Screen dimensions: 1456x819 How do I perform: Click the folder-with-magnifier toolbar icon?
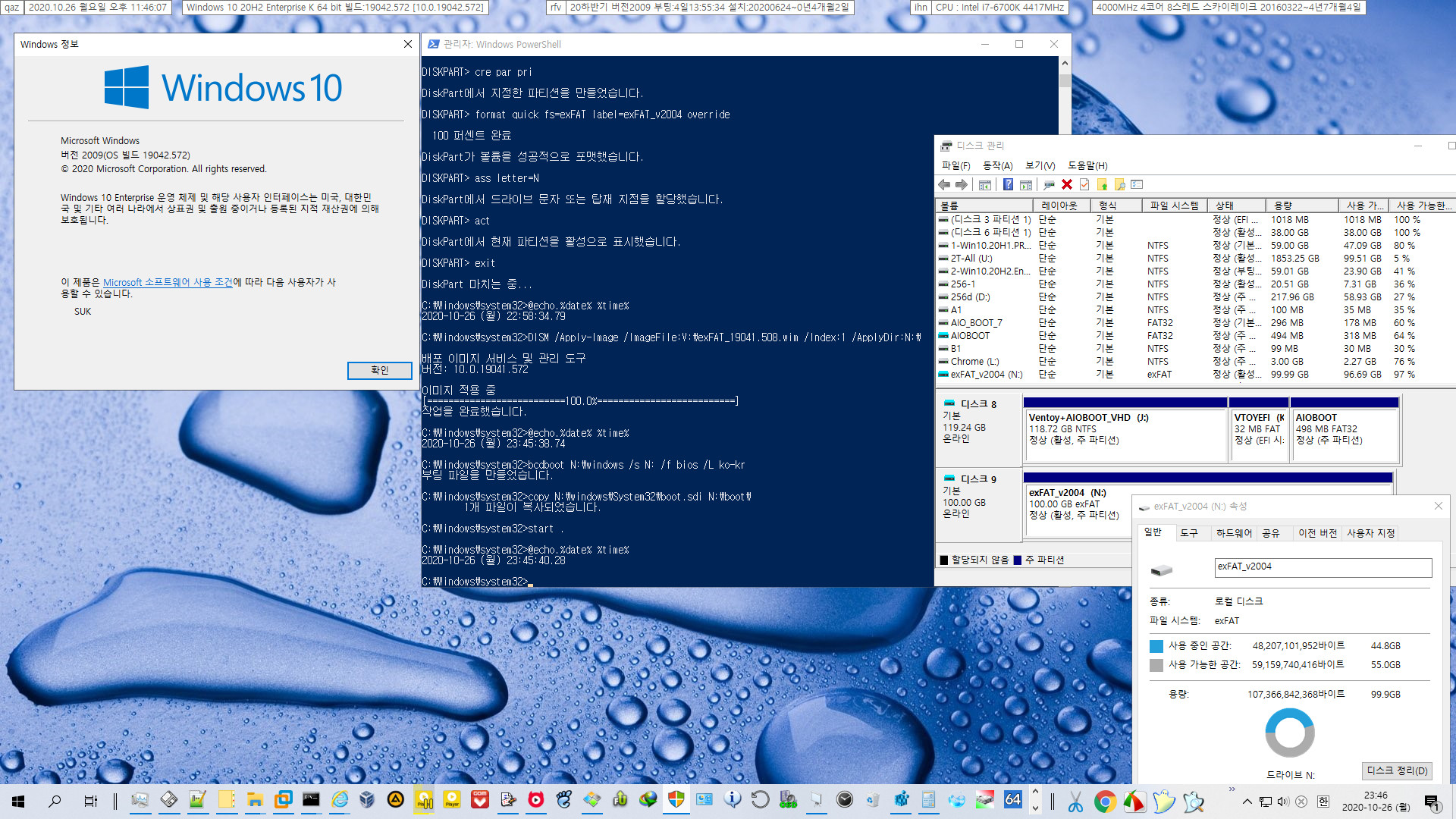coord(1119,184)
